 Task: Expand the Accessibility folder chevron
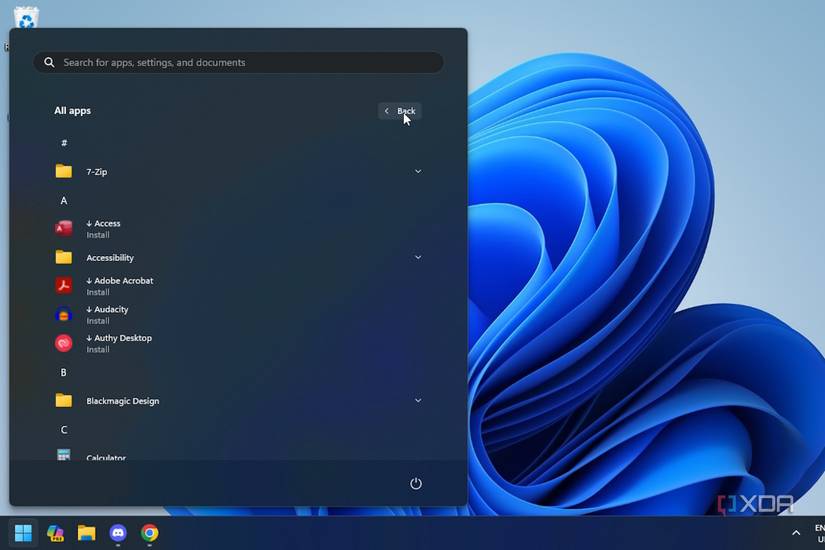418,257
